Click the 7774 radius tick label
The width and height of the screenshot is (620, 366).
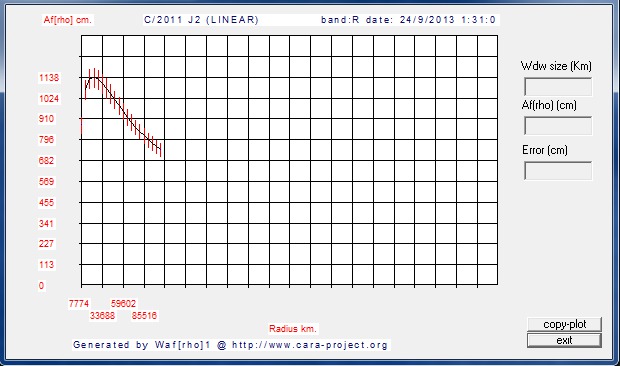79,304
